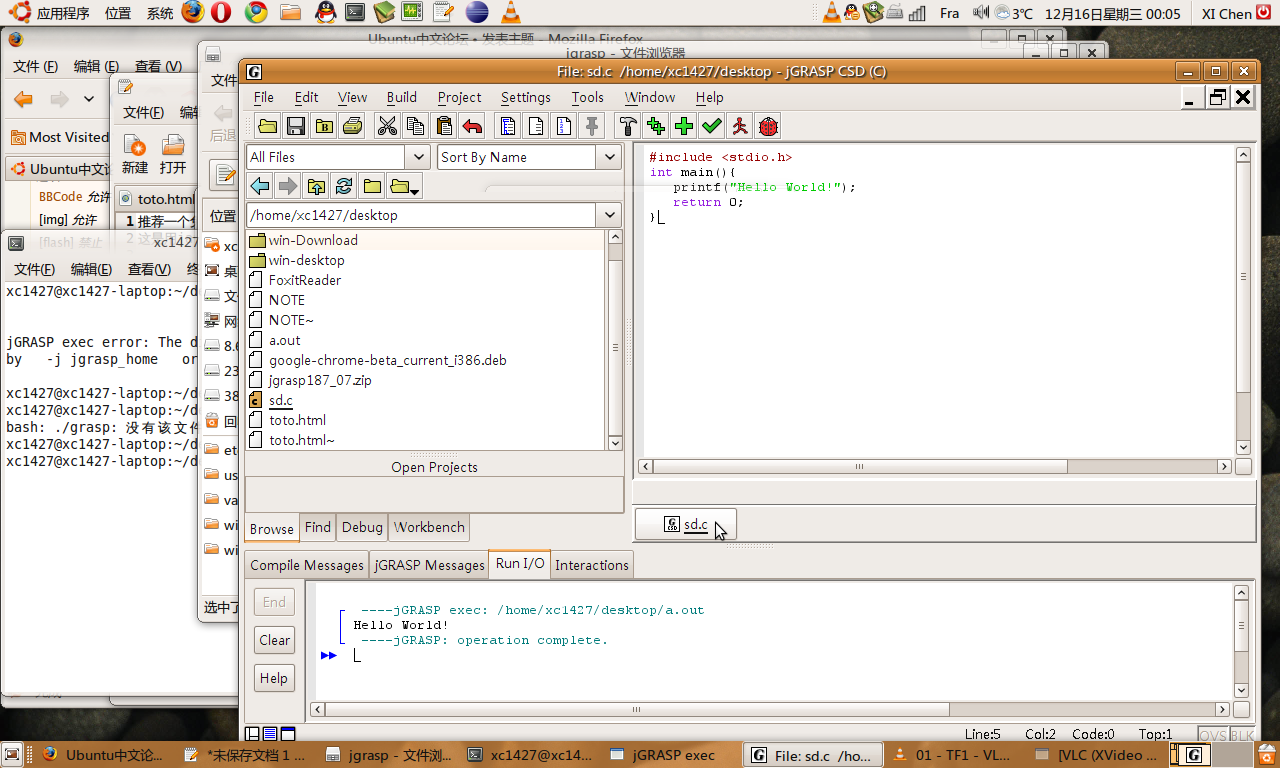Start debugging with the ladybug icon
Screen dimensions: 1280x768
click(x=768, y=126)
